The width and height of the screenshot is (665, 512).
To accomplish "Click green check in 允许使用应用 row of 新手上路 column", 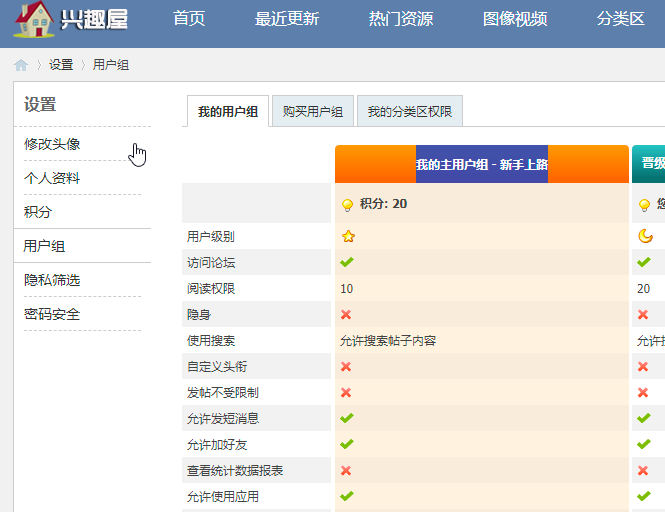I will tap(346, 496).
